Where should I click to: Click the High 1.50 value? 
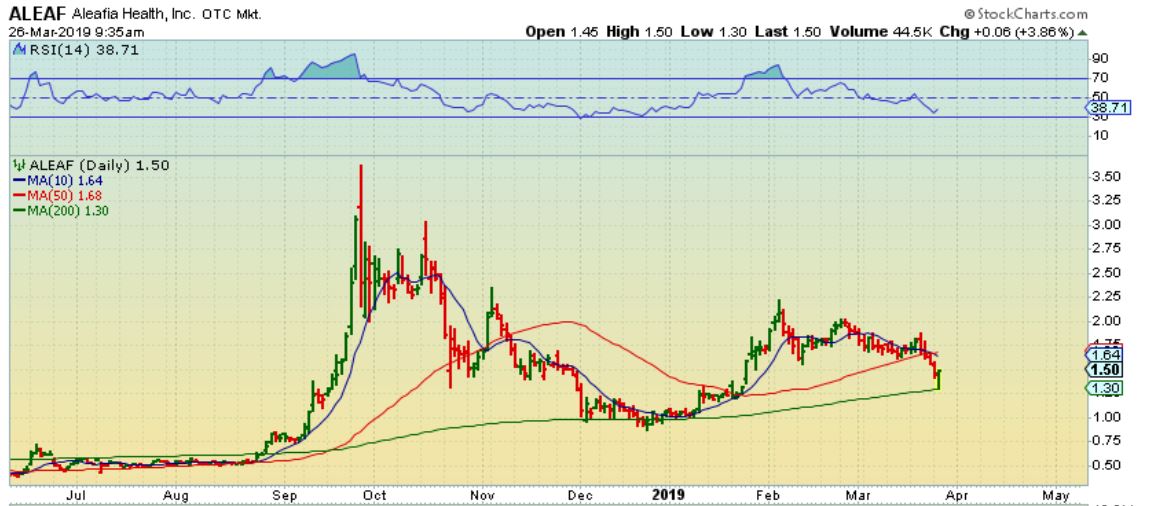[x=640, y=32]
